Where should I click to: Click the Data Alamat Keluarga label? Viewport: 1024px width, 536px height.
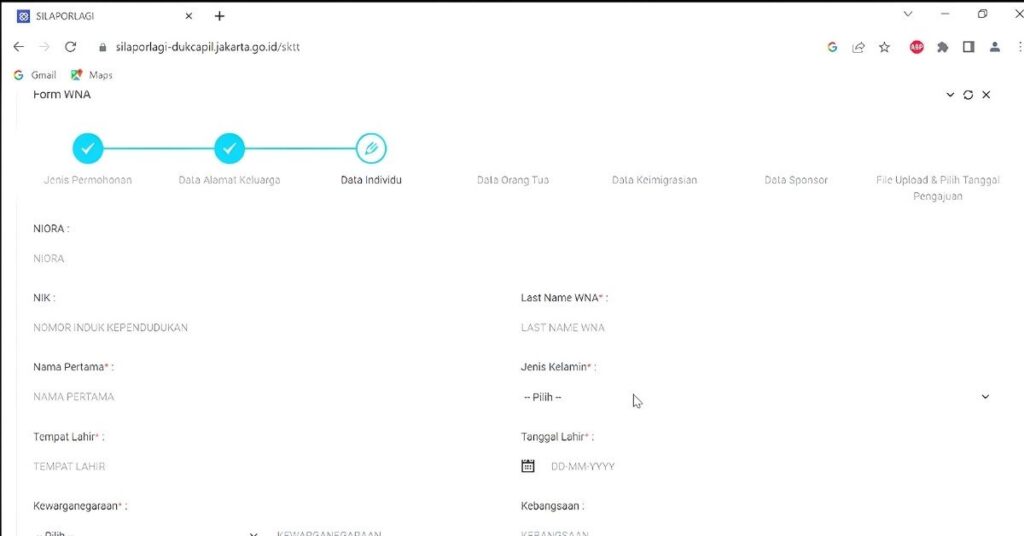[229, 180]
